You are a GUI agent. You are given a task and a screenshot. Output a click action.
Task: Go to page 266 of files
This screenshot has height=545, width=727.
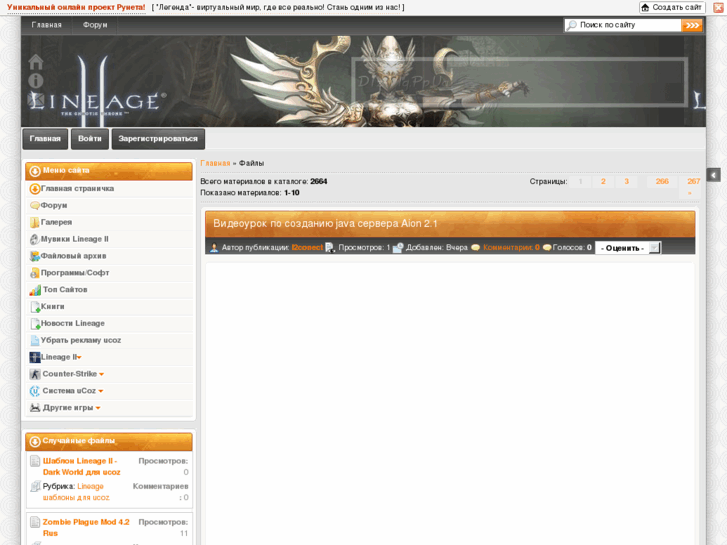tap(662, 182)
